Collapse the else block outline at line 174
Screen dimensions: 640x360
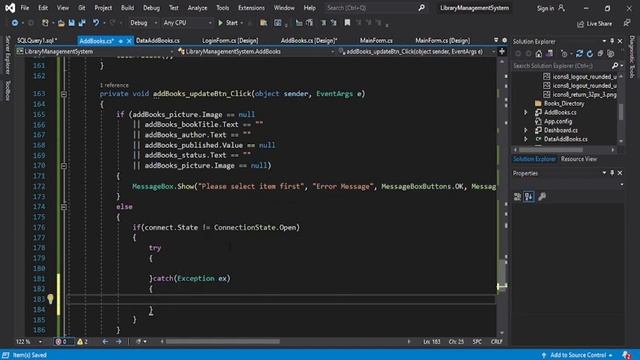[x=64, y=207]
